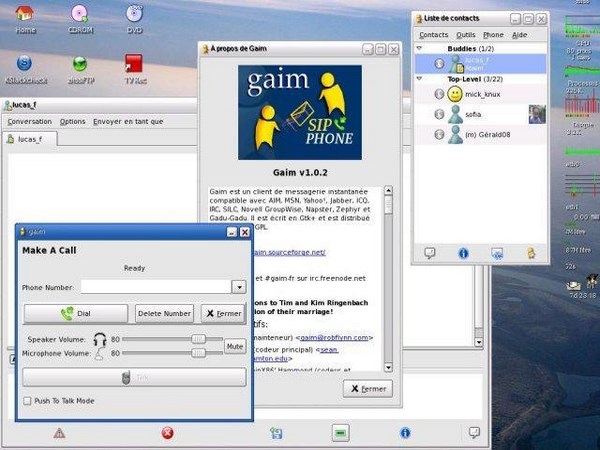
Task: Click the warning triangle icon in conversation toolbar
Action: pos(59,433)
